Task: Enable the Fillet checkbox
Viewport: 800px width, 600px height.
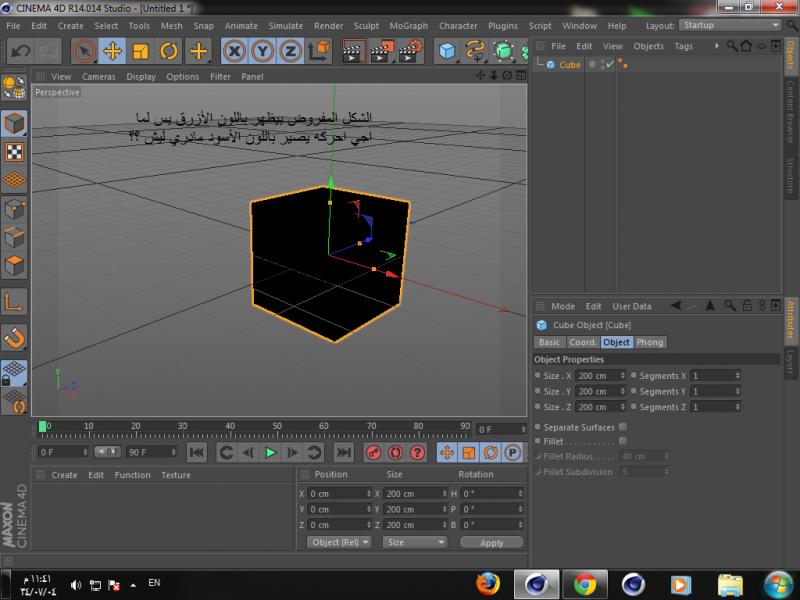Action: 623,441
